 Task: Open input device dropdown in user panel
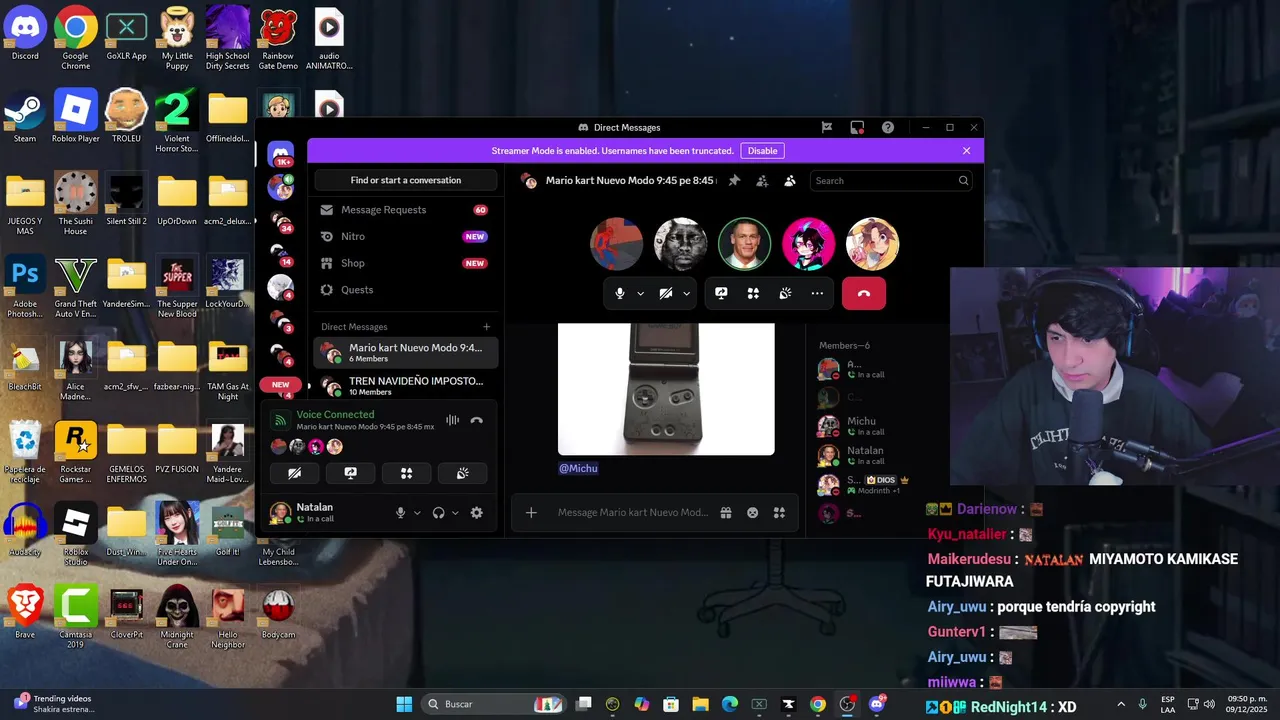pos(417,513)
